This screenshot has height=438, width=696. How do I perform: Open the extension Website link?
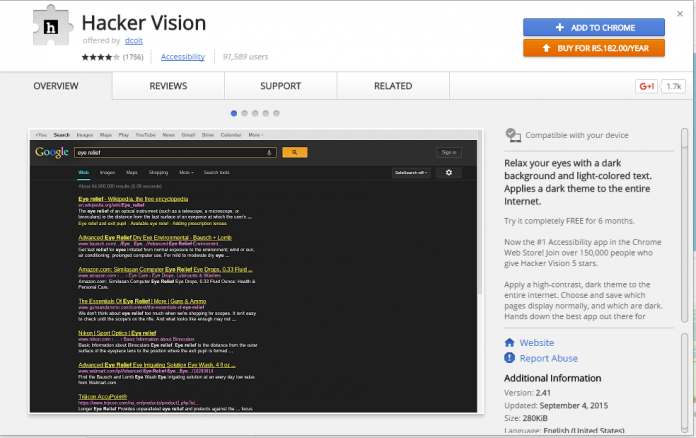click(x=537, y=343)
